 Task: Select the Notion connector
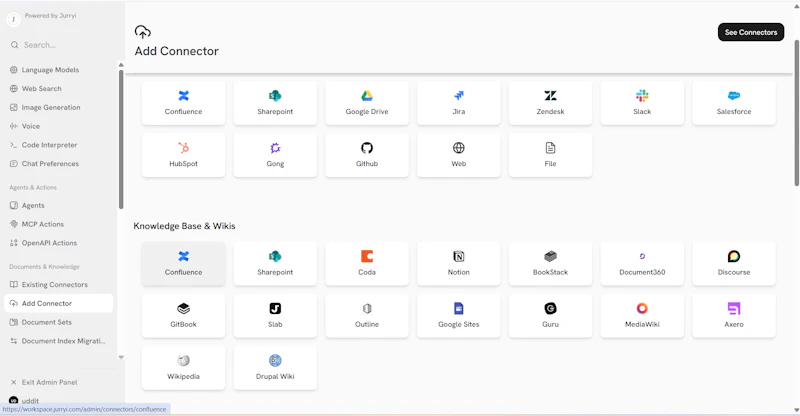[459, 263]
